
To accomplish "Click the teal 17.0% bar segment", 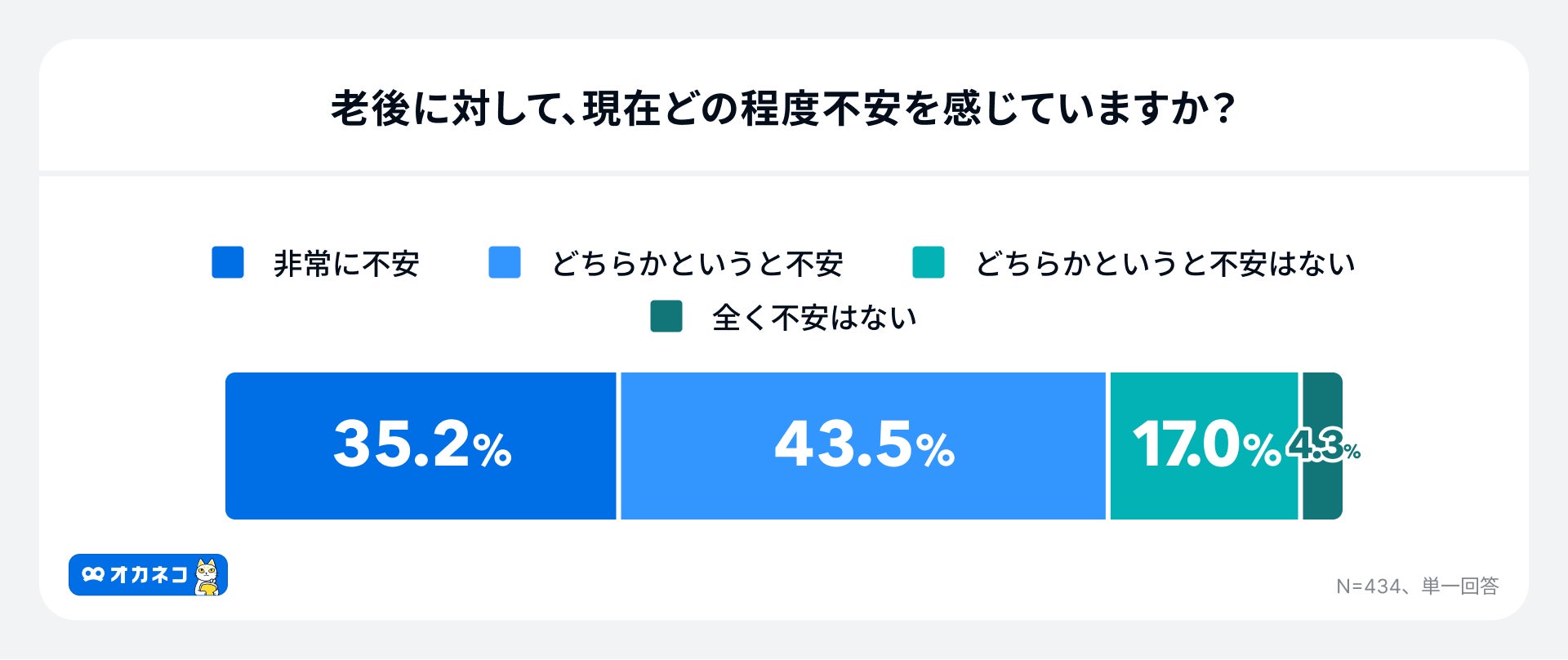I will 1204,490.
